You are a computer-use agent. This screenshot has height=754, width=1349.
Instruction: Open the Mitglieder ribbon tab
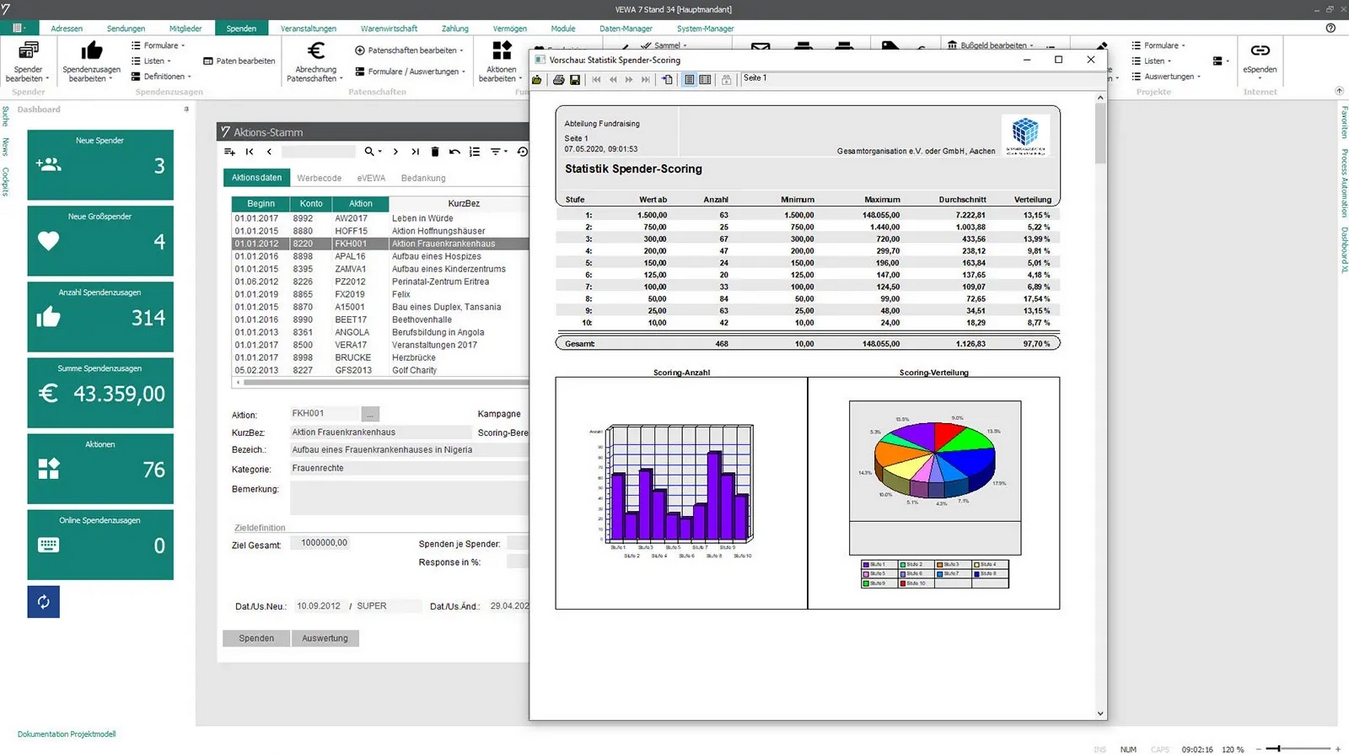click(x=186, y=28)
